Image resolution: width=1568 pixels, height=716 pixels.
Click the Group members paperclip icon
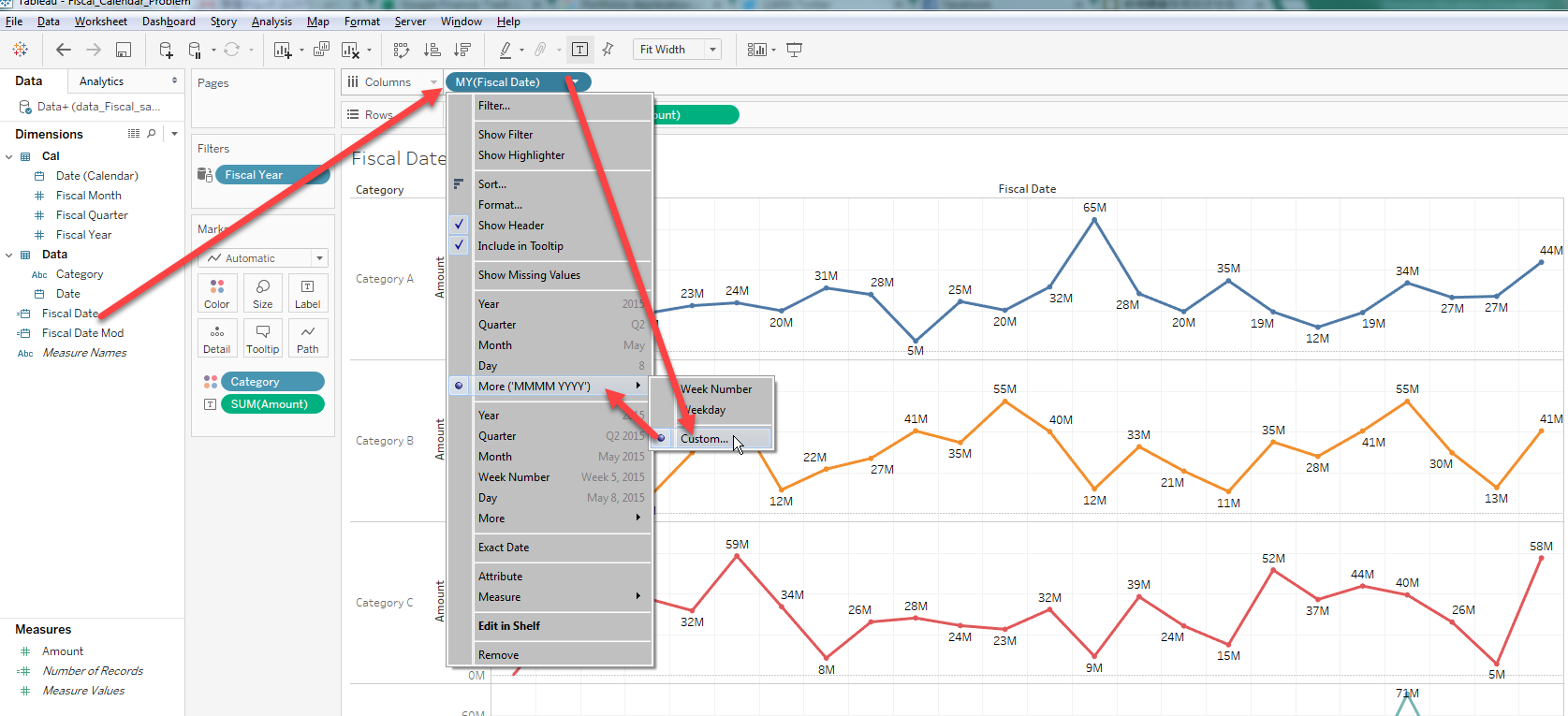[x=540, y=50]
